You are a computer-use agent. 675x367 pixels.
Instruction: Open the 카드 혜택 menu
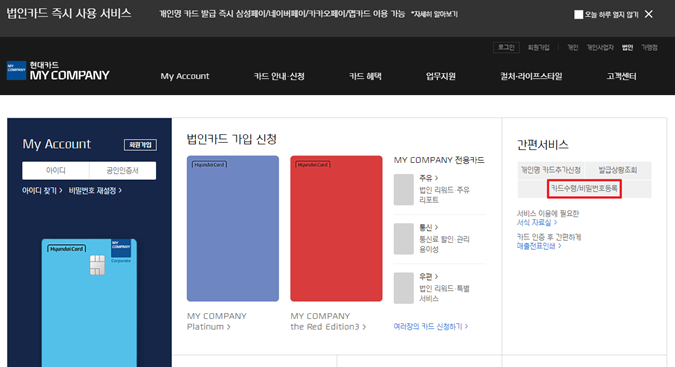[x=365, y=76]
